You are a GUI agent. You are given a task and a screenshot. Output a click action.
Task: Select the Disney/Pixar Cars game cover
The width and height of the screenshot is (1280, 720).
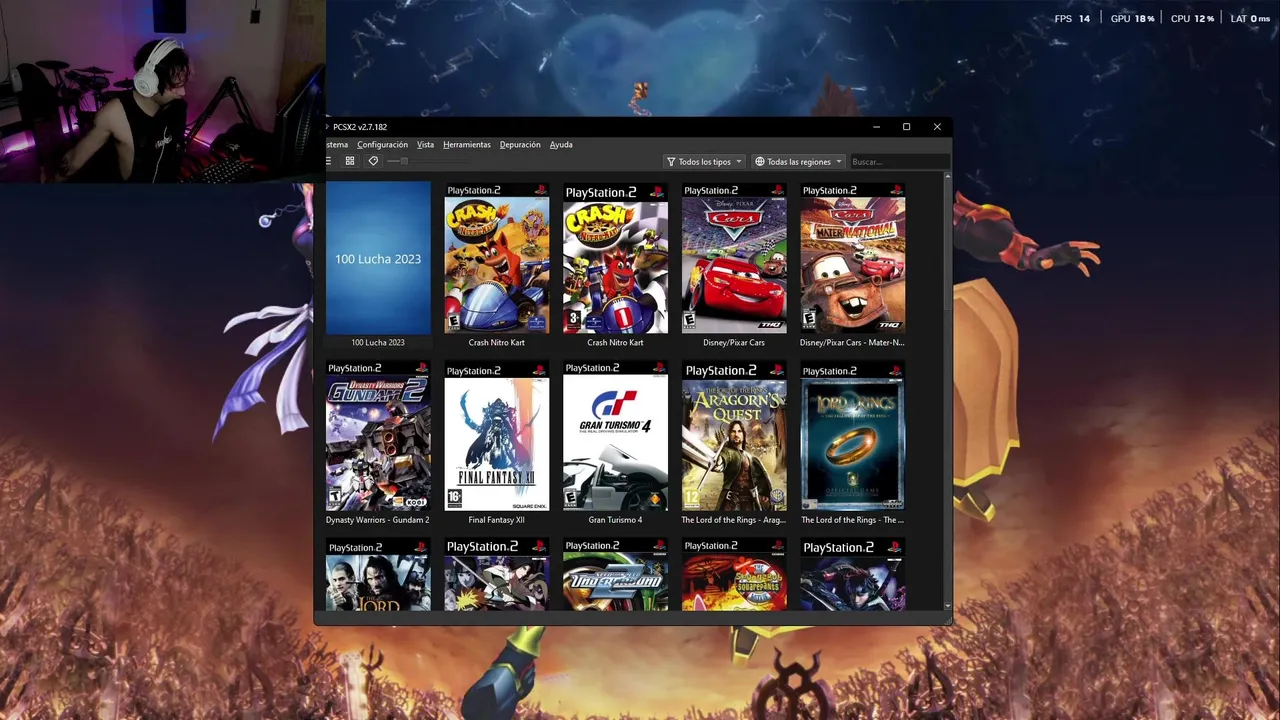[x=734, y=258]
